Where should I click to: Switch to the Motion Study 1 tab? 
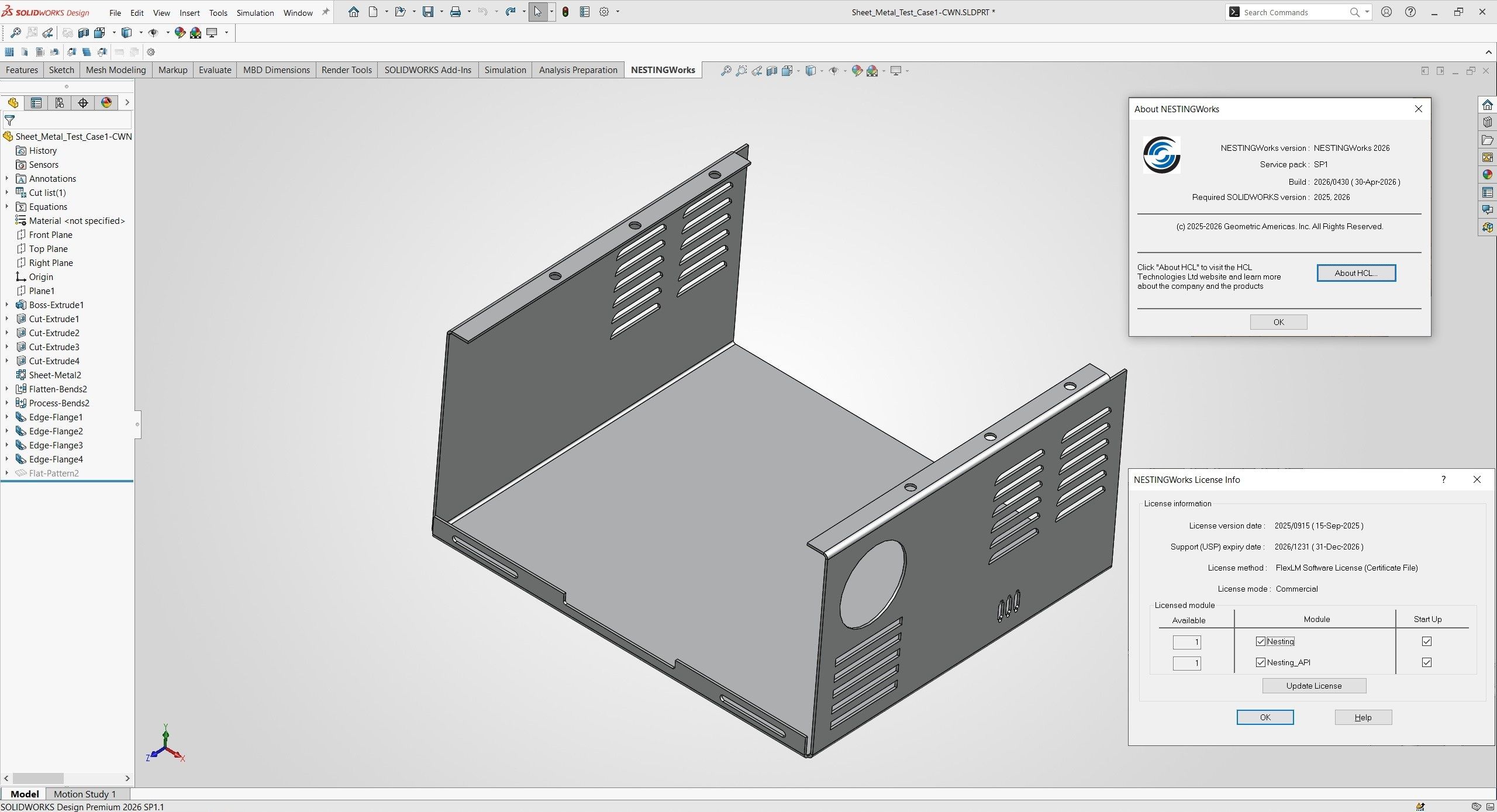pyautogui.click(x=85, y=794)
